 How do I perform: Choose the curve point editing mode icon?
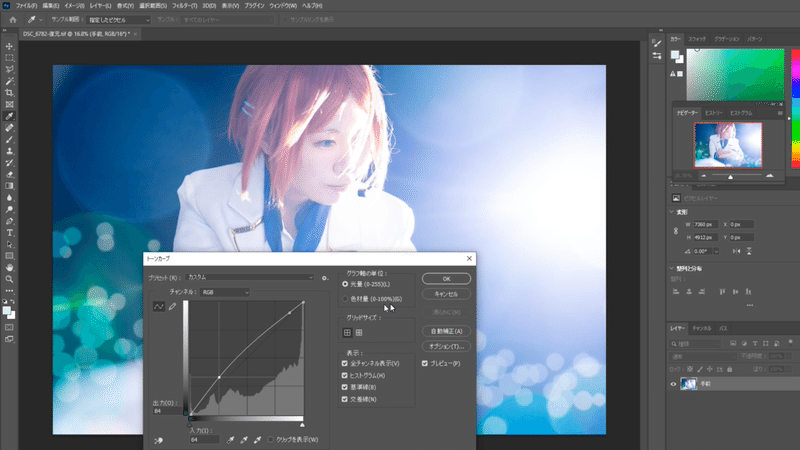point(159,307)
